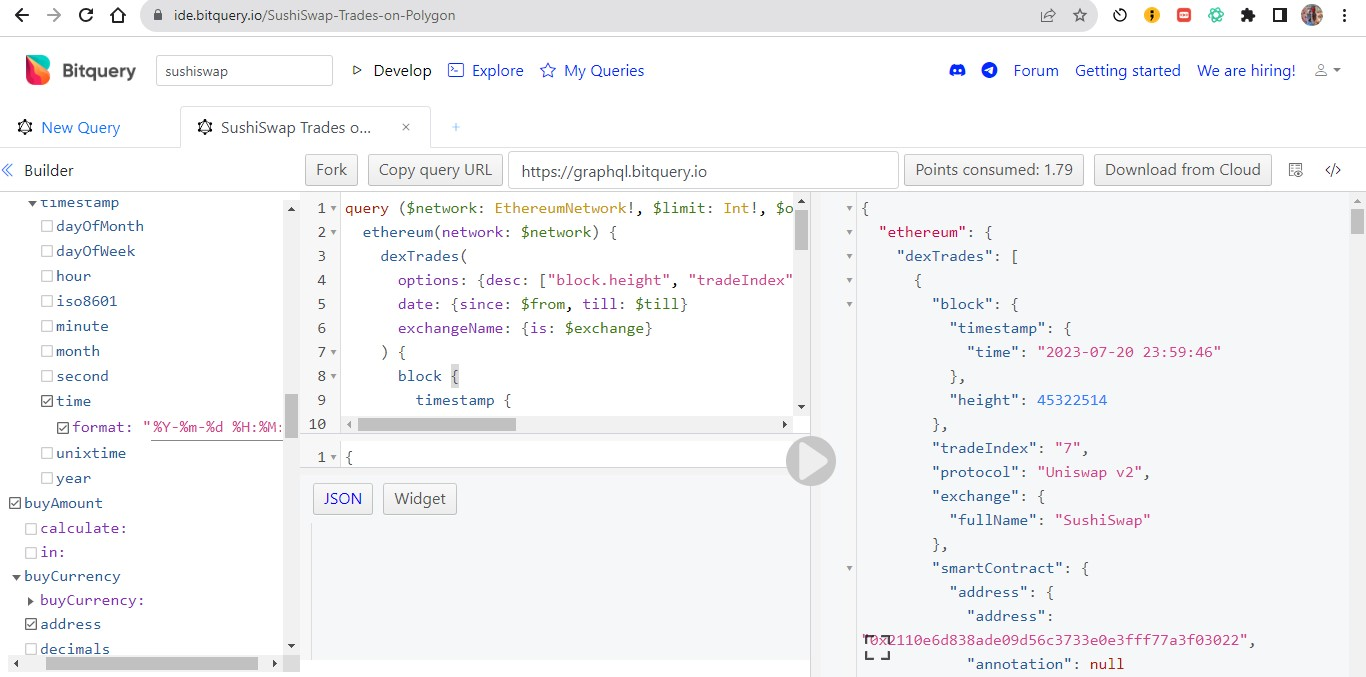This screenshot has width=1366, height=677.
Task: Check the dayOfWeek field
Action: pos(47,252)
